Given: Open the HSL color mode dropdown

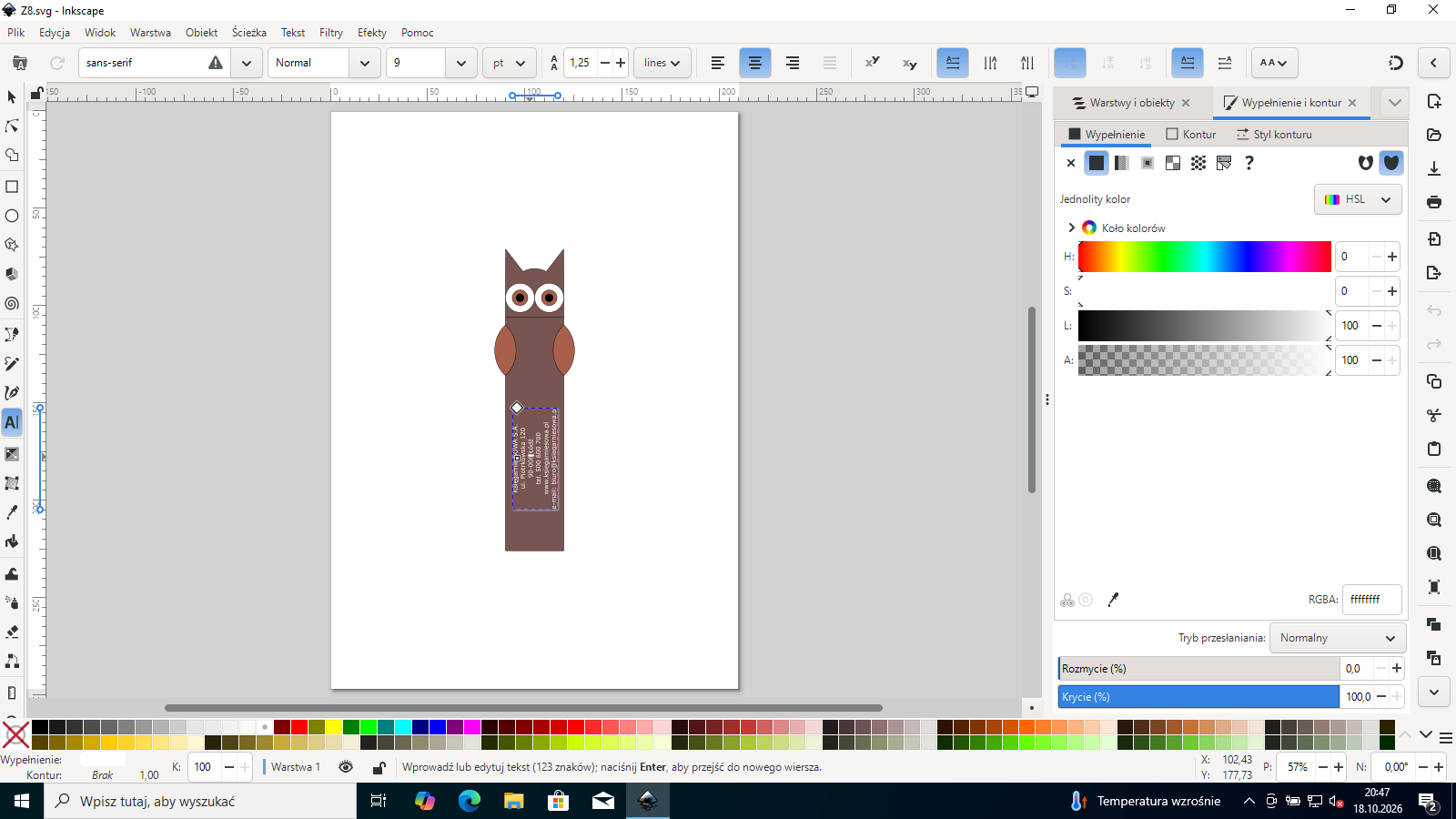Looking at the screenshot, I should (x=1358, y=199).
